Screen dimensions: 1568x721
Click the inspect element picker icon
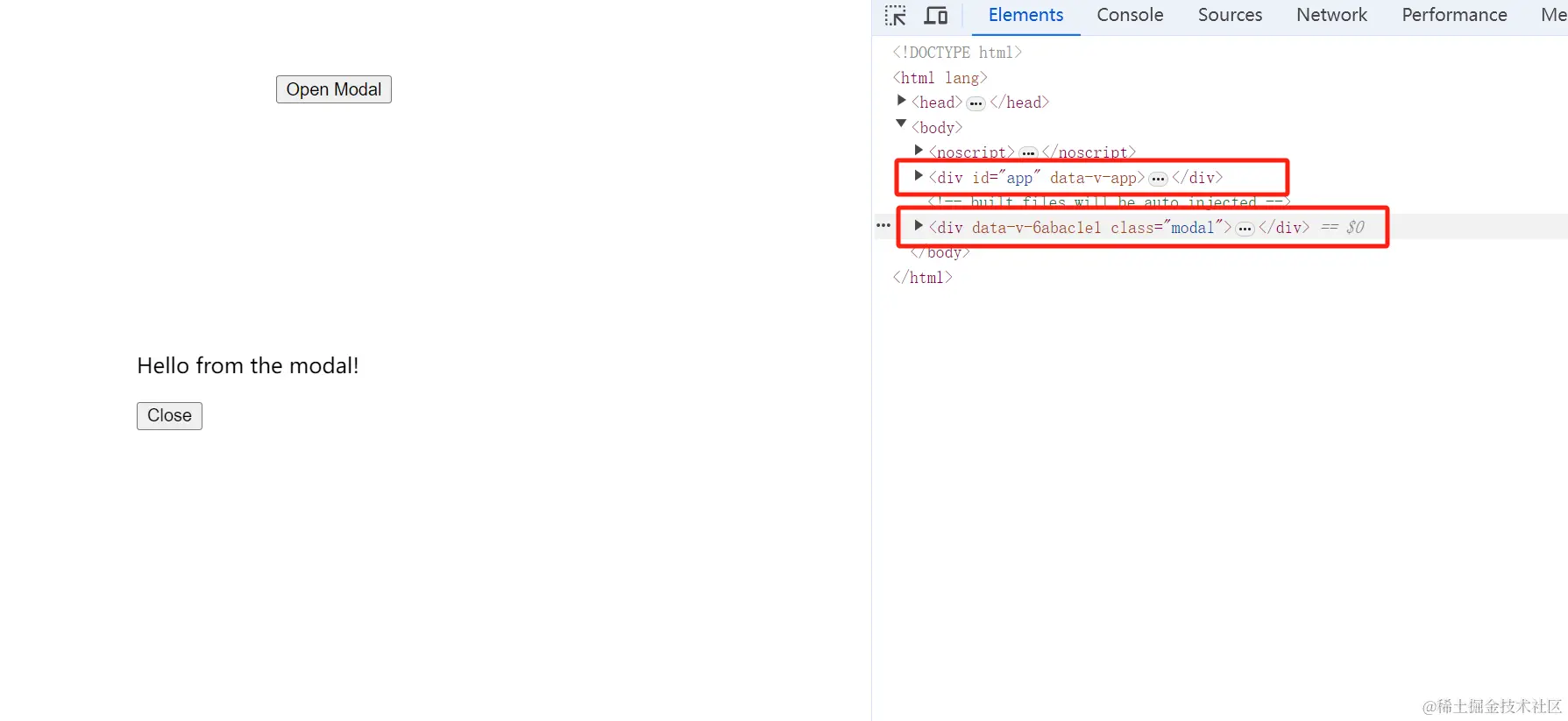pos(895,15)
